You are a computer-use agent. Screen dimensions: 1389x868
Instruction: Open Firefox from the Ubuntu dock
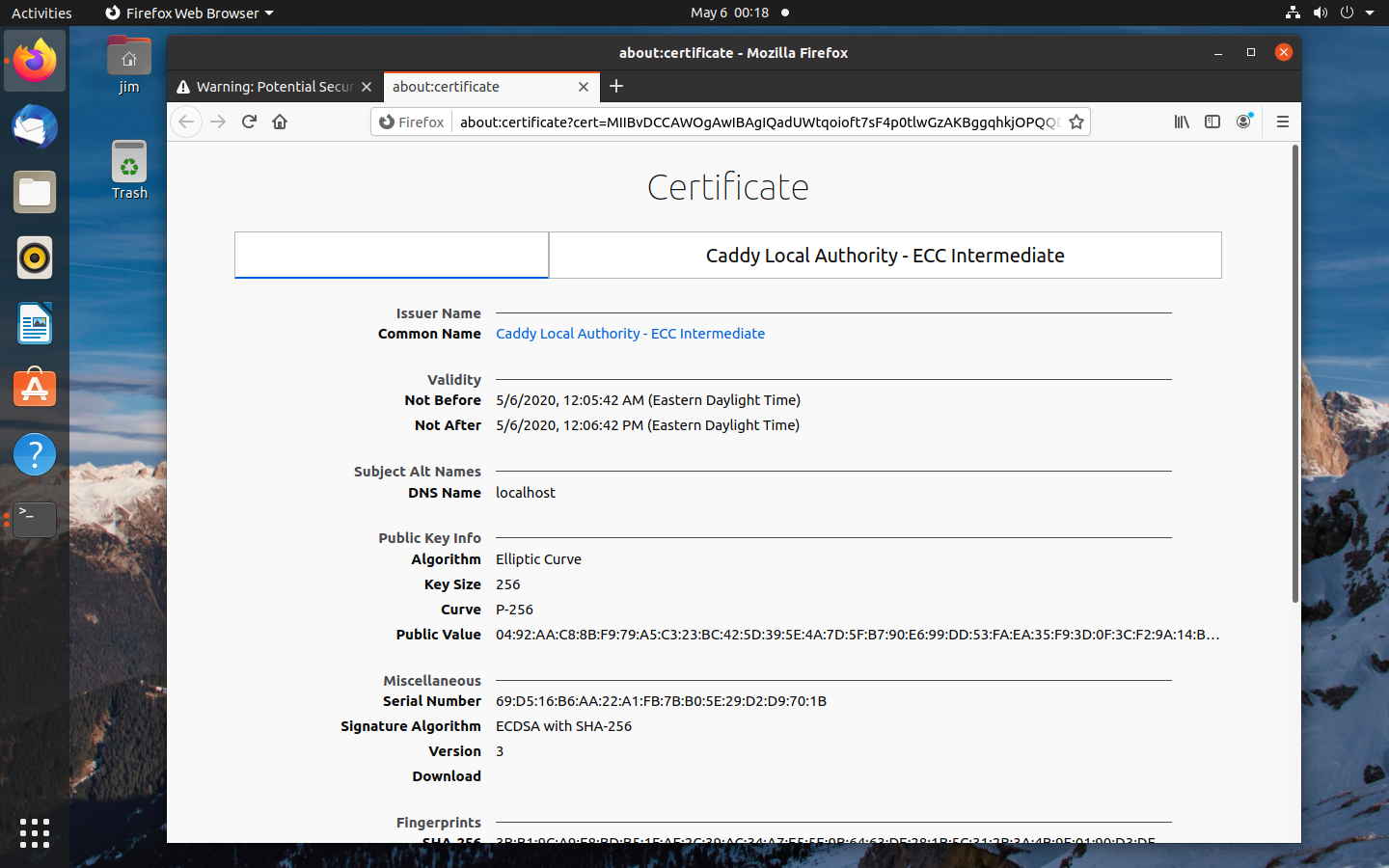point(35,61)
